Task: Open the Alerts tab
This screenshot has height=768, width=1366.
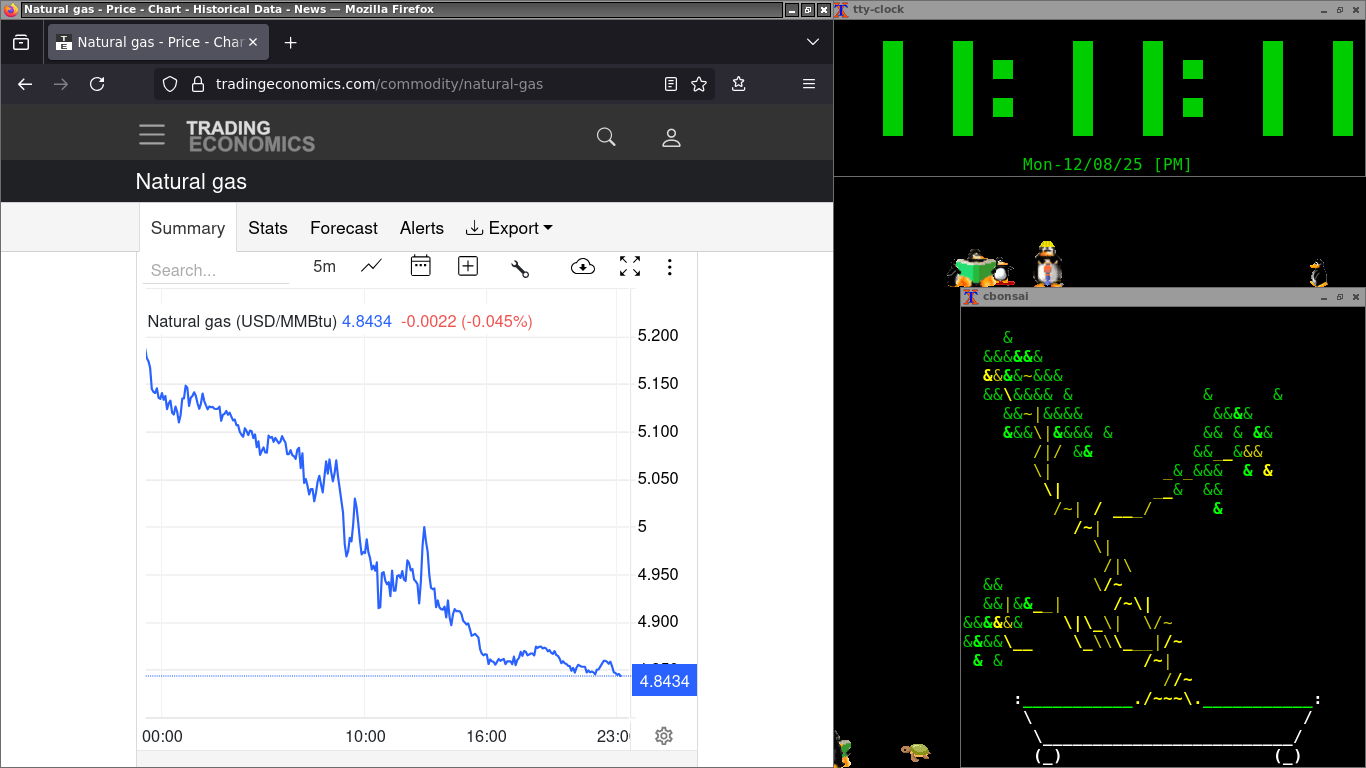Action: [422, 228]
